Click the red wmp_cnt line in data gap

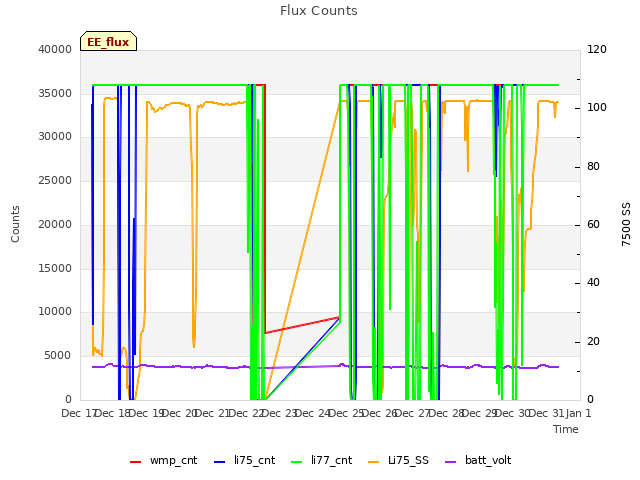click(x=302, y=325)
